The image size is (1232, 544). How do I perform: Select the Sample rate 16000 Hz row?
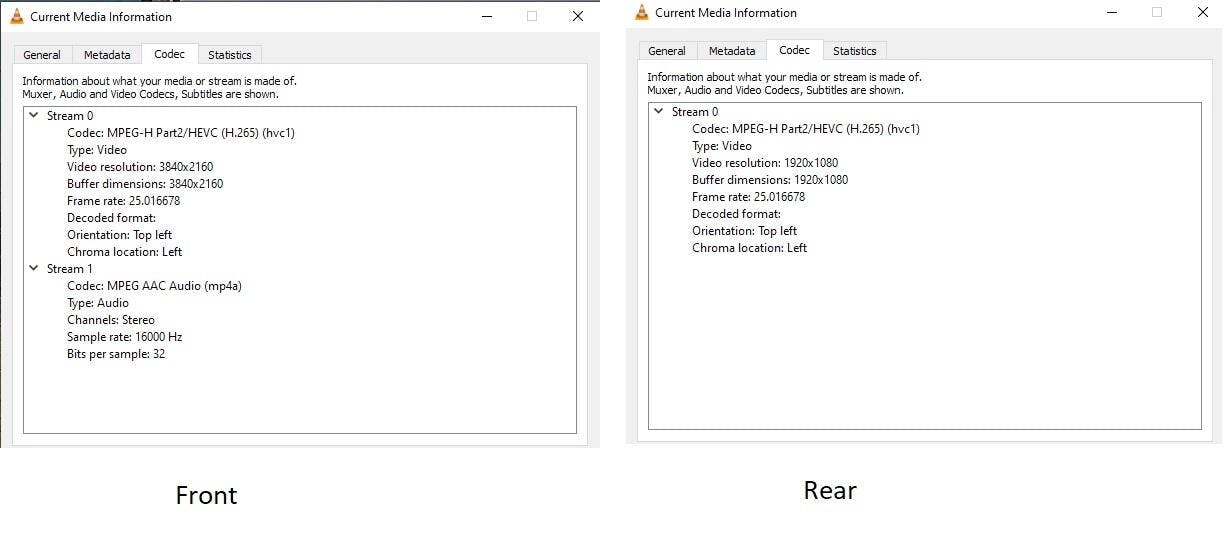124,337
